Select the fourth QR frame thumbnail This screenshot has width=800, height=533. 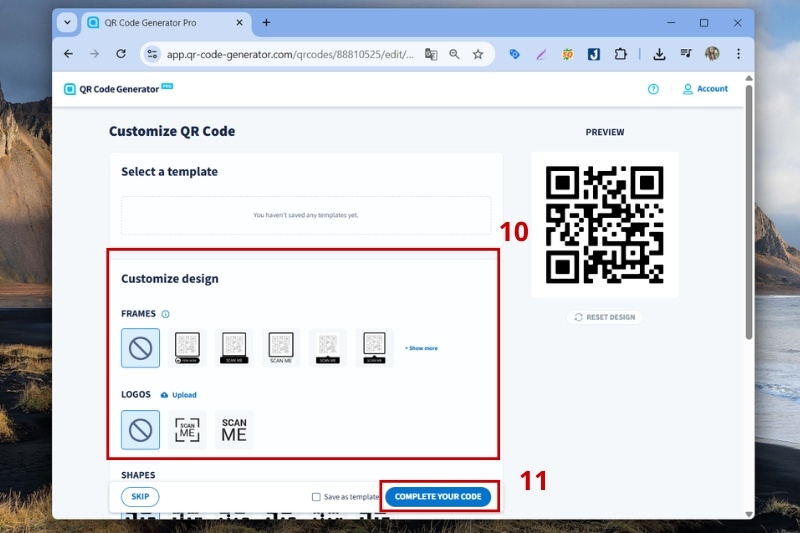click(x=328, y=348)
